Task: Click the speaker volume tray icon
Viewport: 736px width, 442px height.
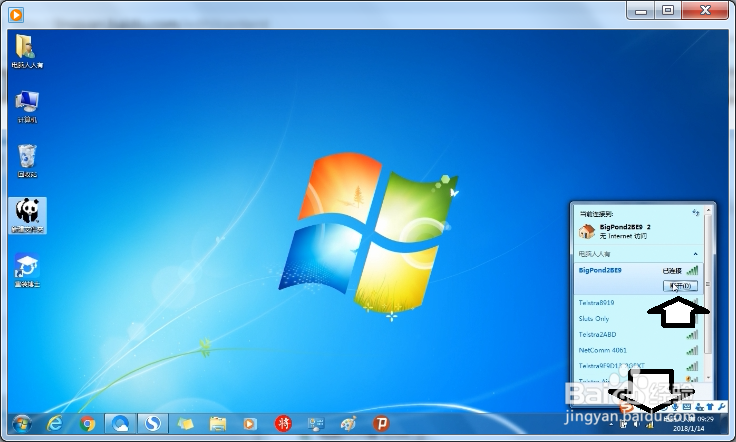Action: (x=636, y=425)
